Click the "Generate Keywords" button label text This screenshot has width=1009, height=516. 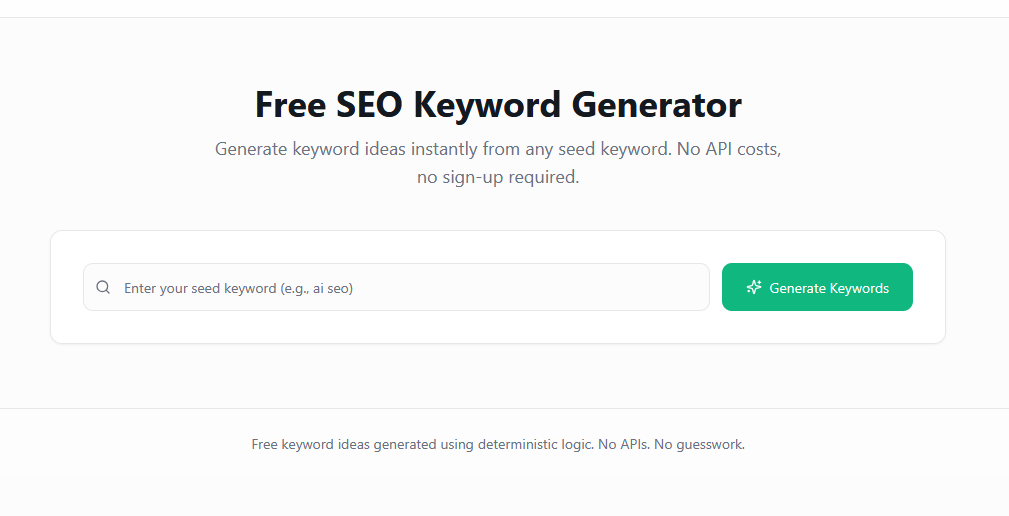(x=829, y=288)
